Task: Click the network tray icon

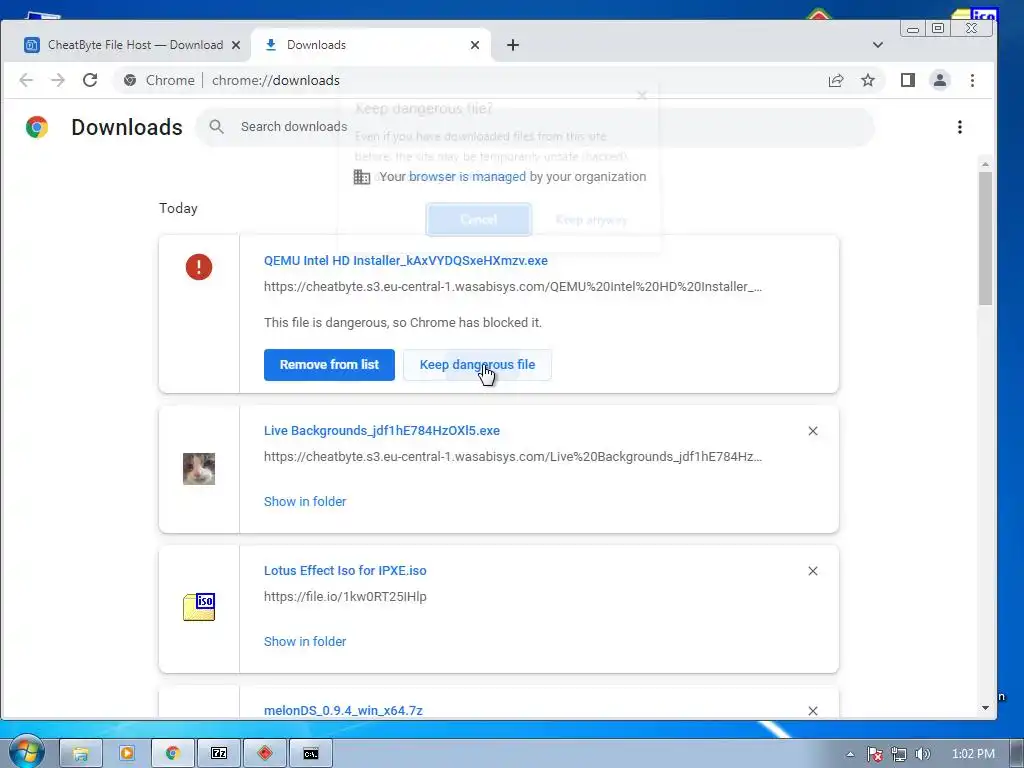Action: [899, 754]
